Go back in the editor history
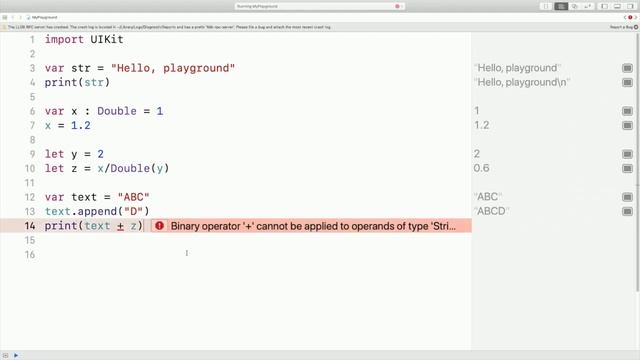Viewport: 640px width, 360px height. (x=13, y=18)
